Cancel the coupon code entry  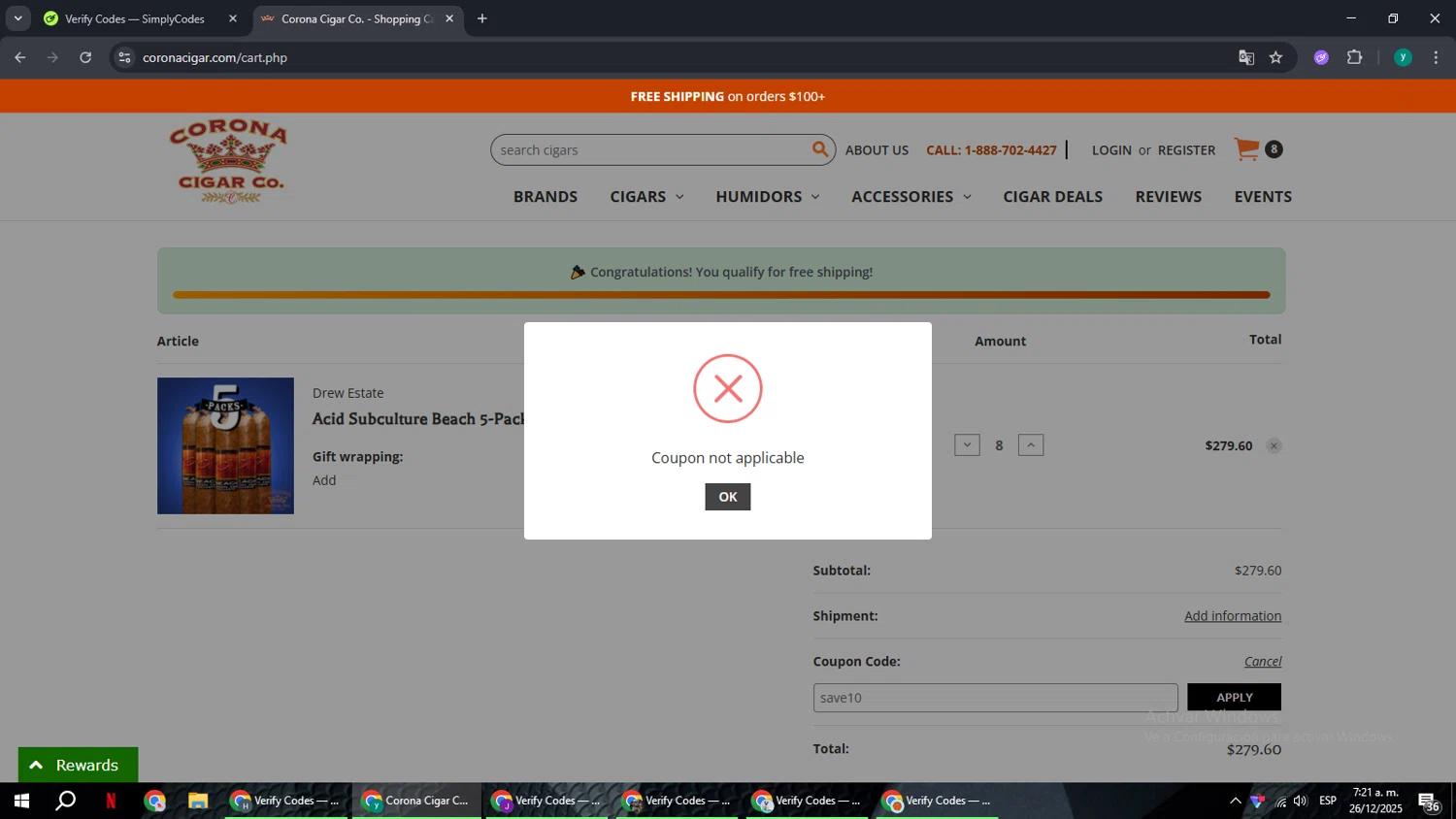click(1263, 662)
